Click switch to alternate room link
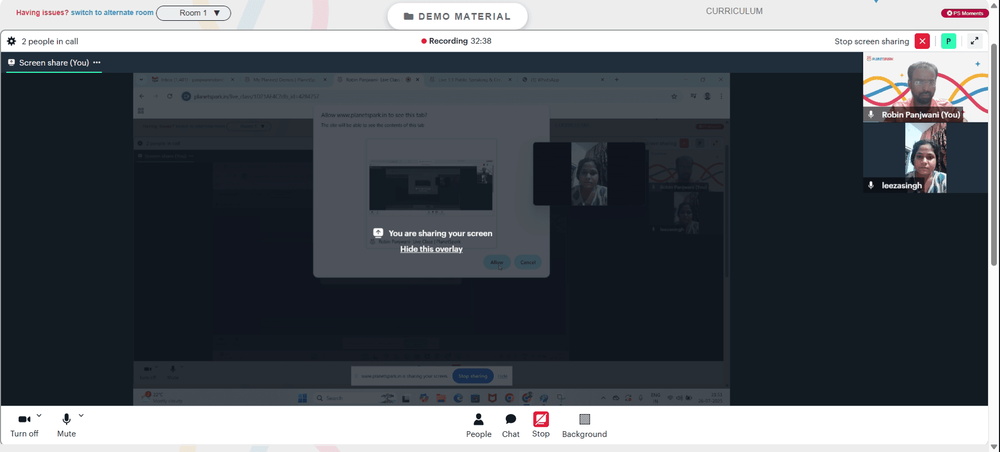This screenshot has width=1000, height=452. click(x=112, y=13)
